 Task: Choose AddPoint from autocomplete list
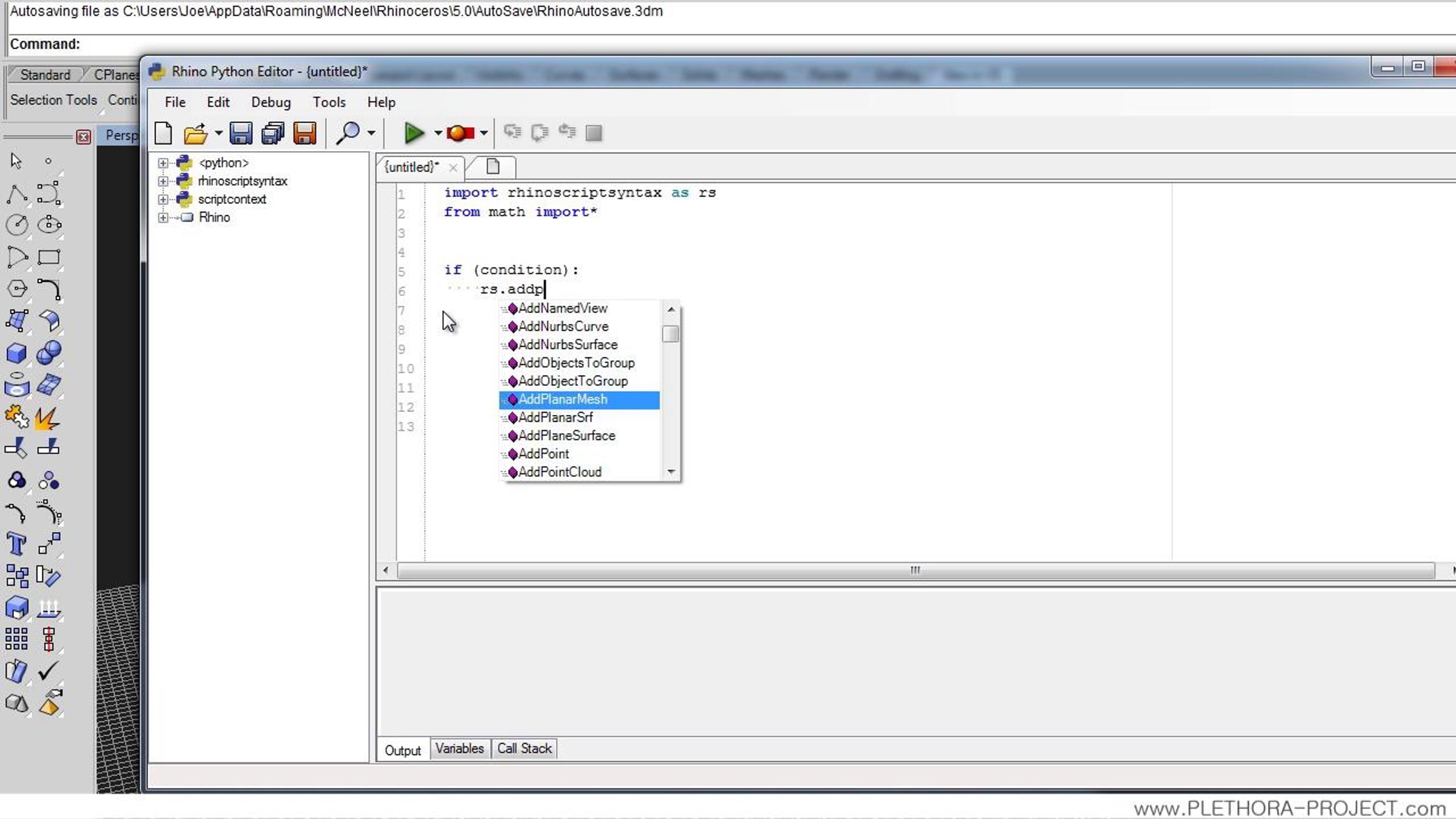point(544,454)
